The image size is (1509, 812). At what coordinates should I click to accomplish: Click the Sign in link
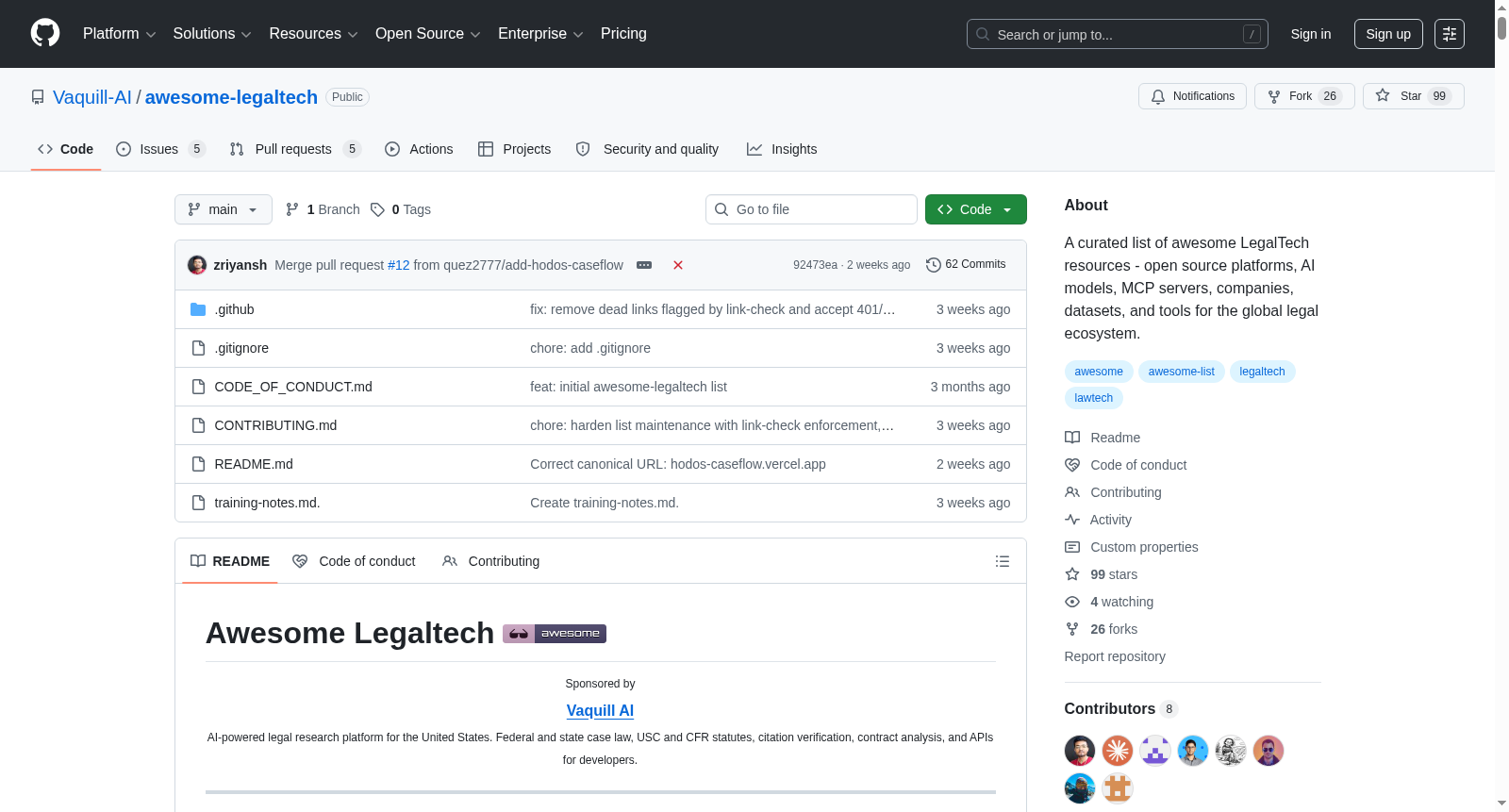(1311, 34)
